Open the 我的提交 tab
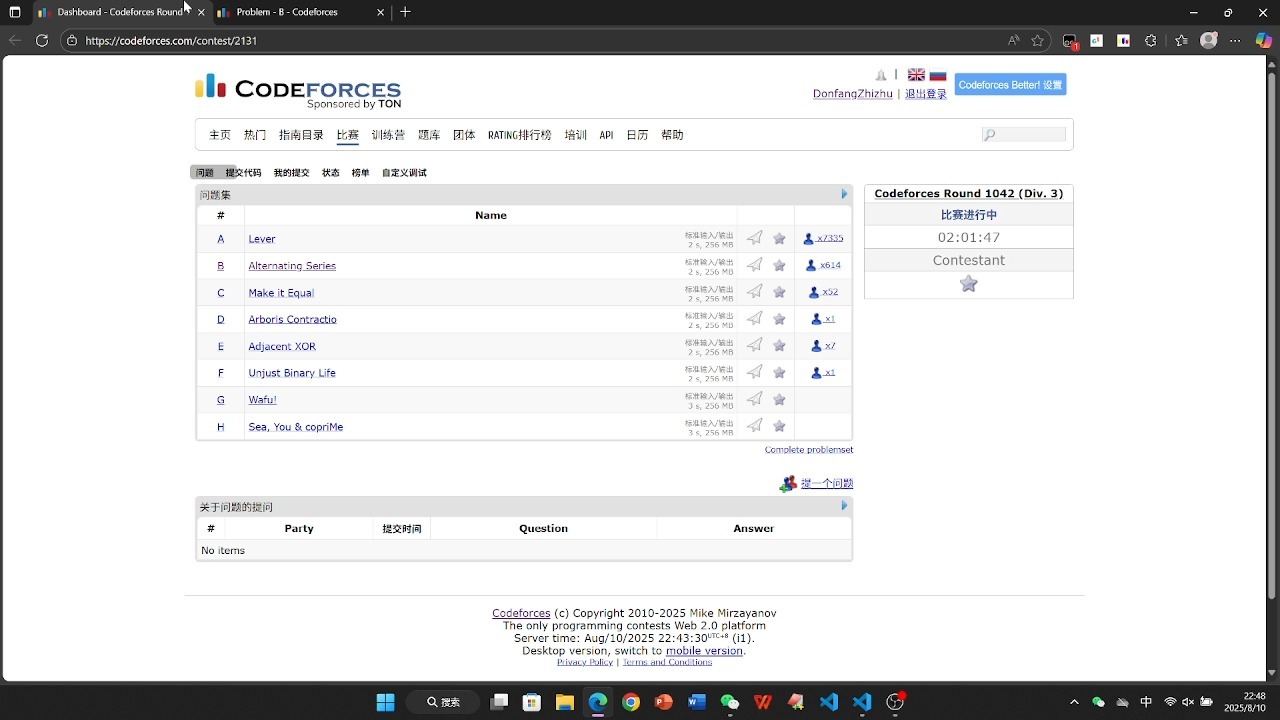Viewport: 1280px width, 720px height. (x=292, y=173)
